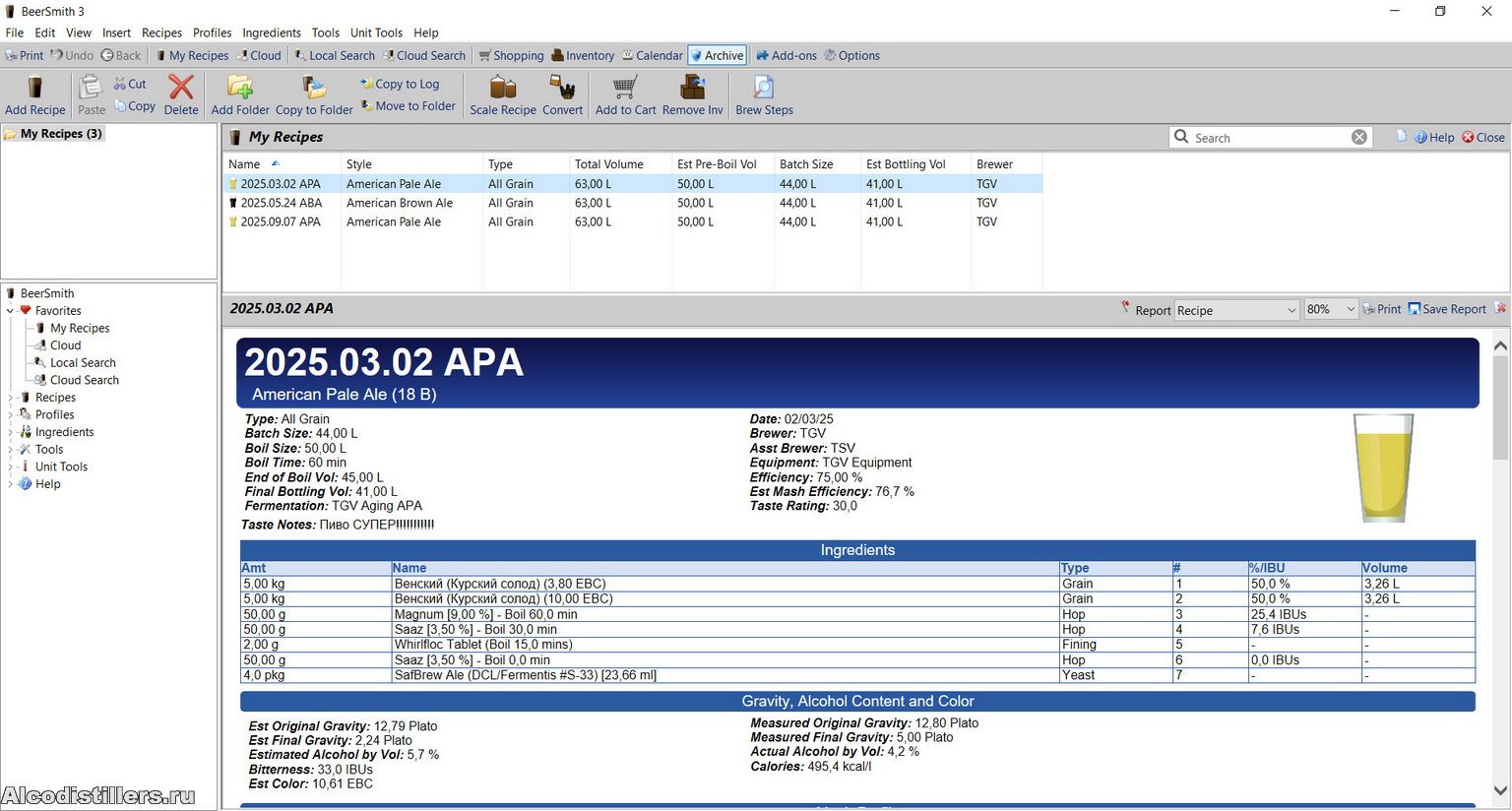Sort recipes by Name column header
The height and width of the screenshot is (811, 1512).
245,164
